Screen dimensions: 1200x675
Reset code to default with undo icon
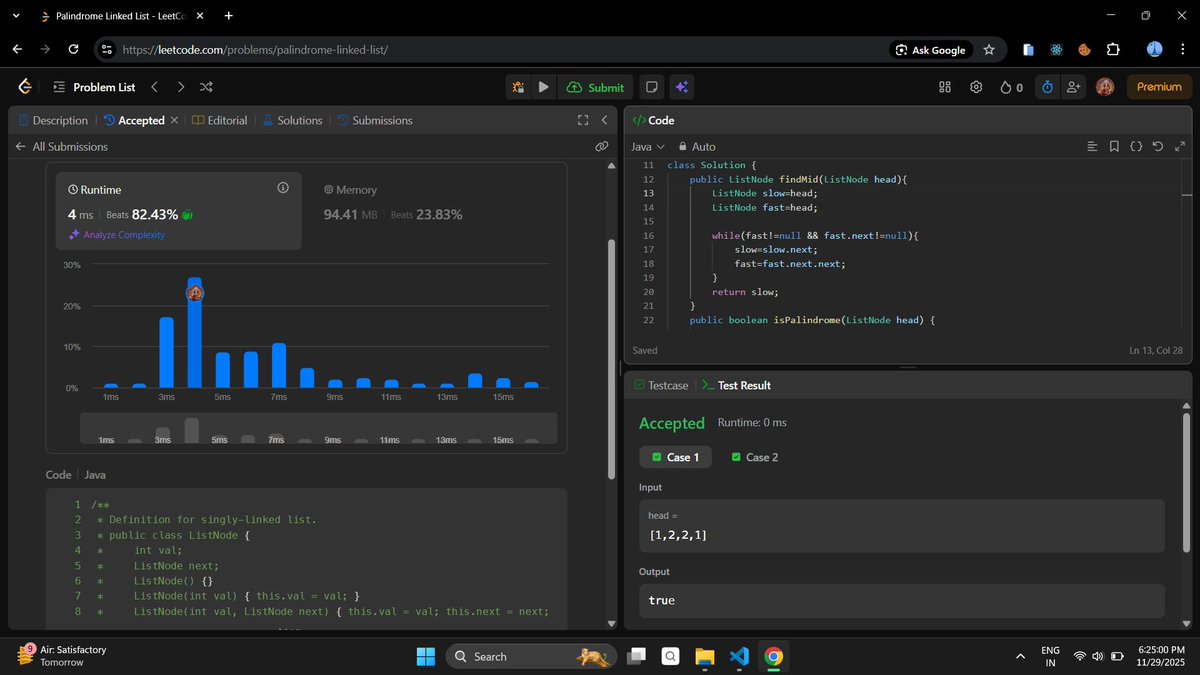pos(1158,146)
